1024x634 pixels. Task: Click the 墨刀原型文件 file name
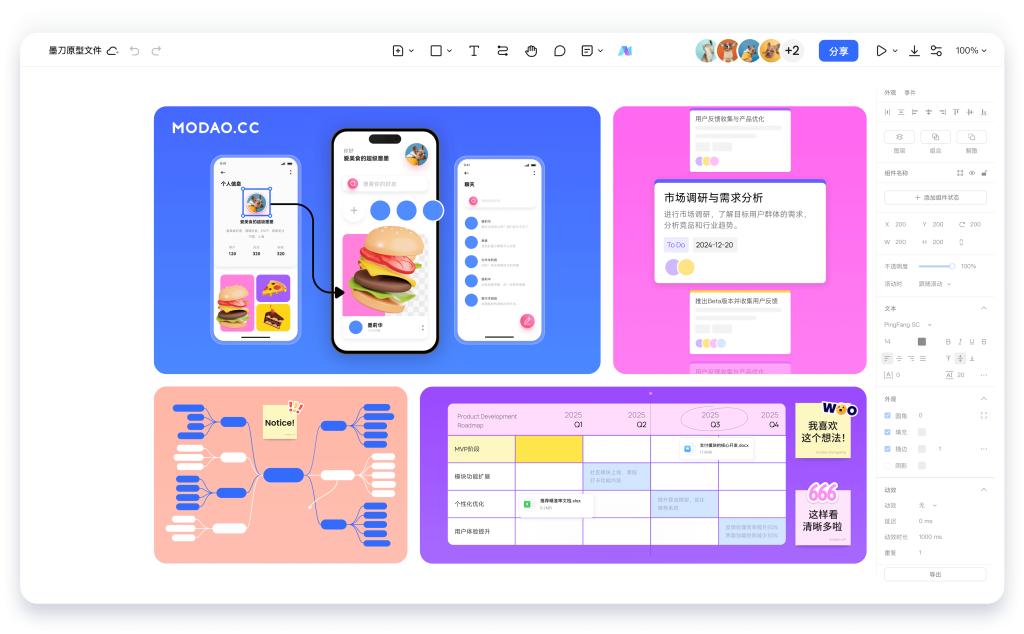pyautogui.click(x=75, y=51)
